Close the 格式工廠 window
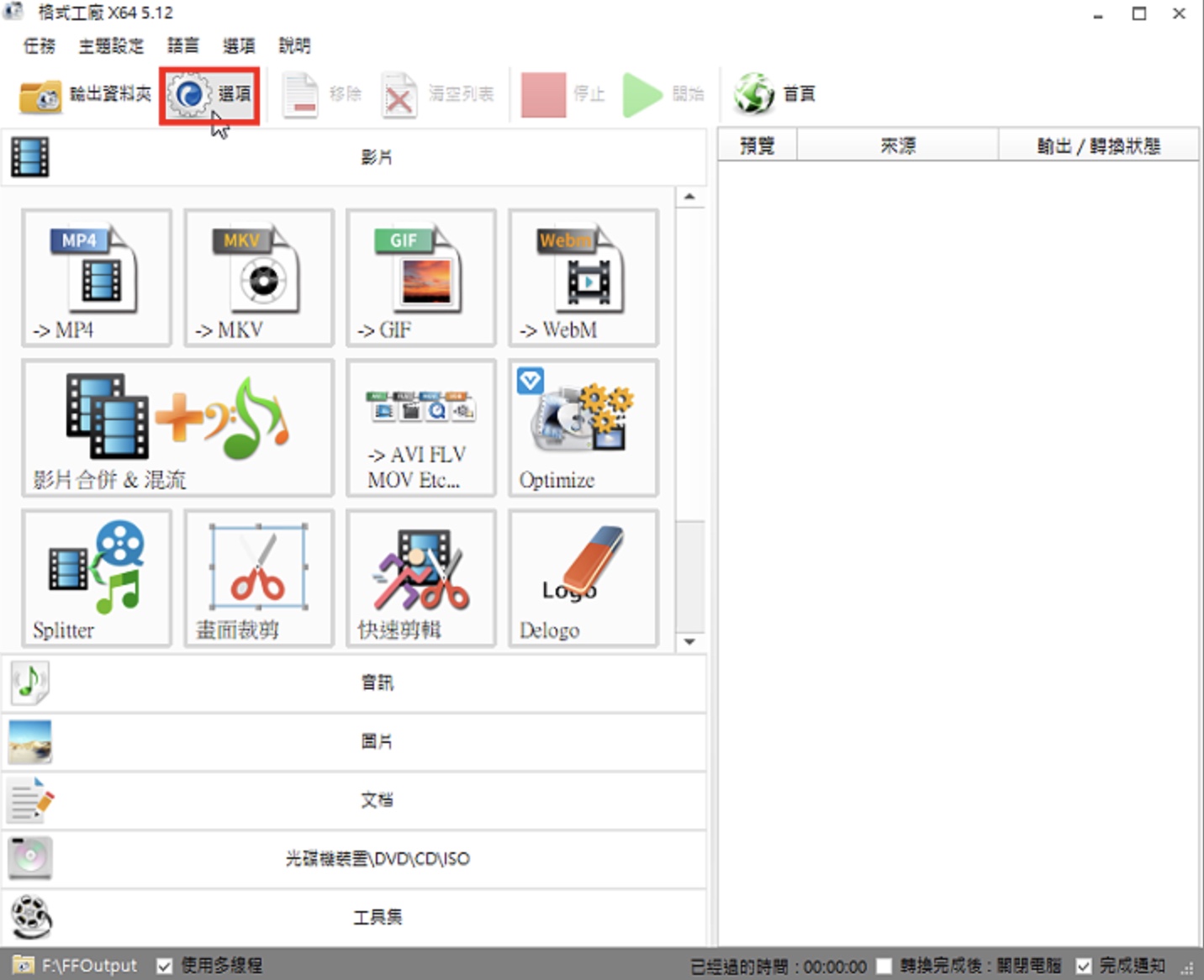 click(1180, 13)
